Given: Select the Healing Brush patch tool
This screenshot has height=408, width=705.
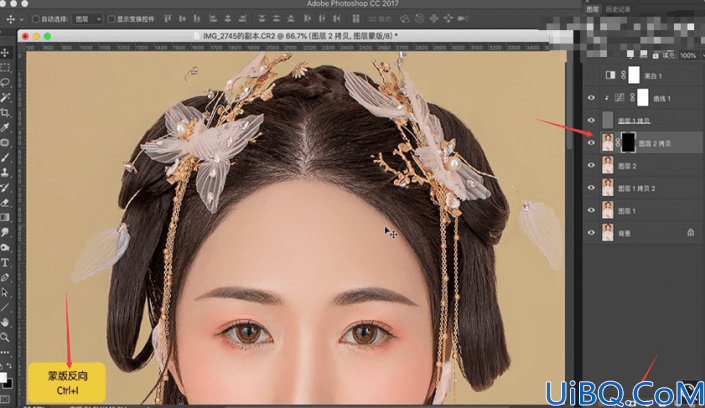Looking at the screenshot, I should (x=5, y=143).
